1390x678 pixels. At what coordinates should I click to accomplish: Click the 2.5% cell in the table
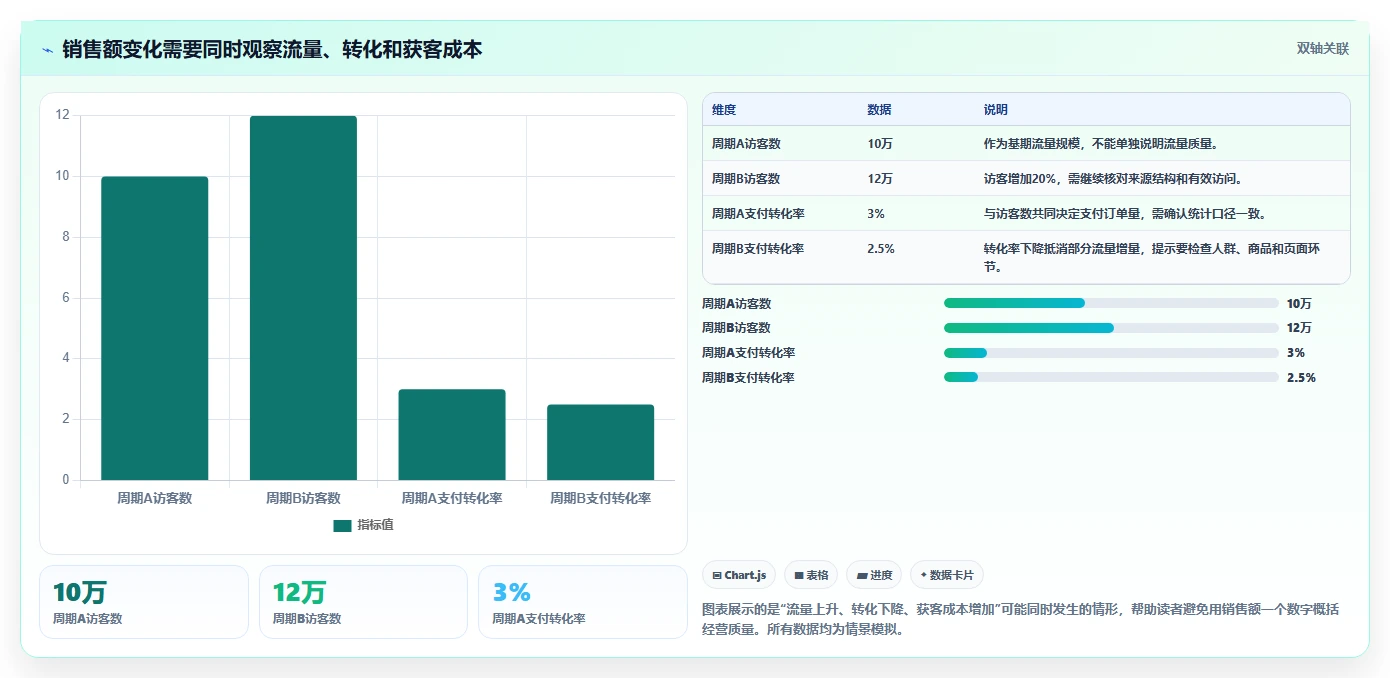tap(881, 249)
